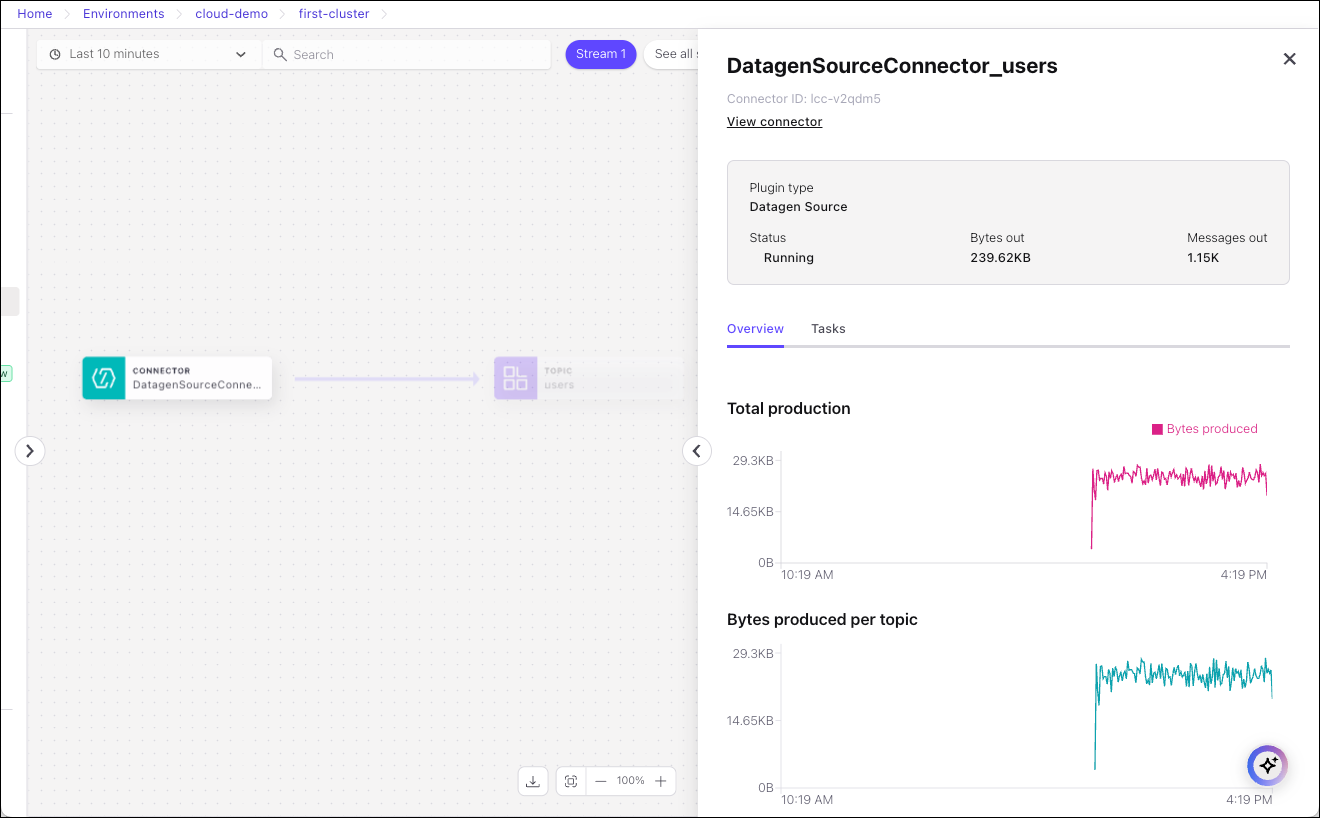Close the connector details panel
The height and width of the screenshot is (818, 1320).
point(1289,59)
